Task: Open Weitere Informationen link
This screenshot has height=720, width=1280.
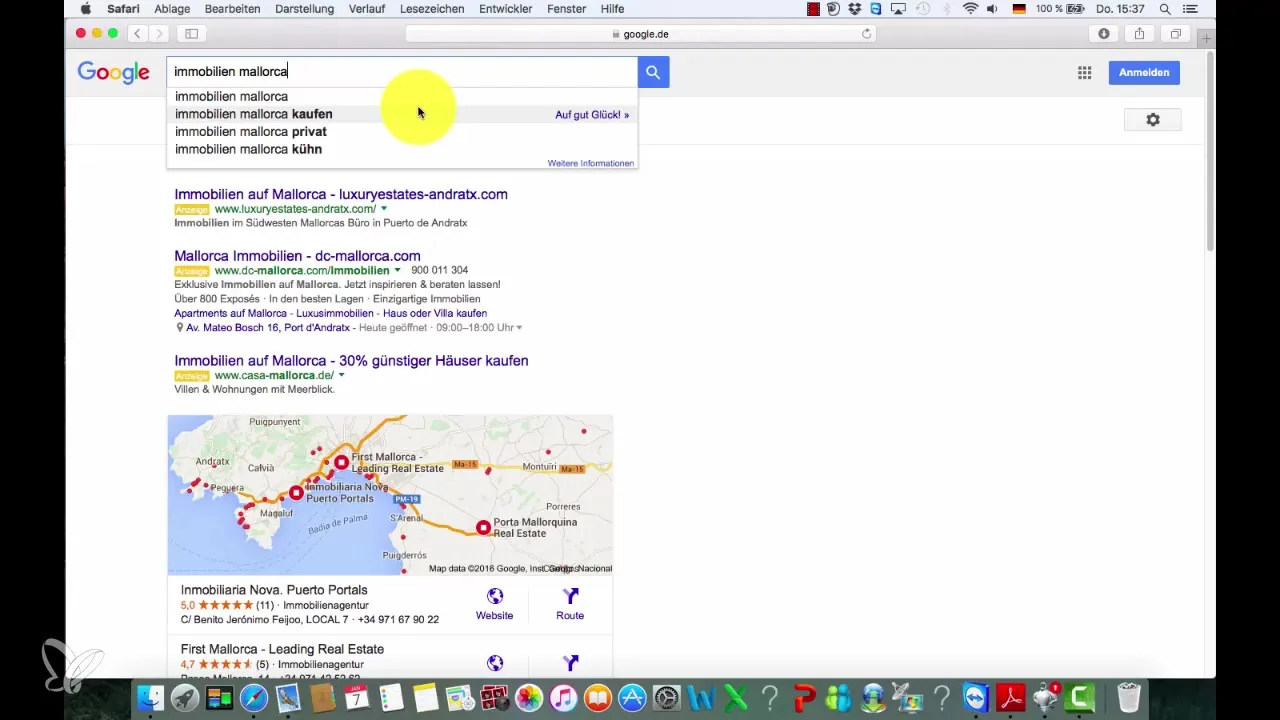Action: 591,163
